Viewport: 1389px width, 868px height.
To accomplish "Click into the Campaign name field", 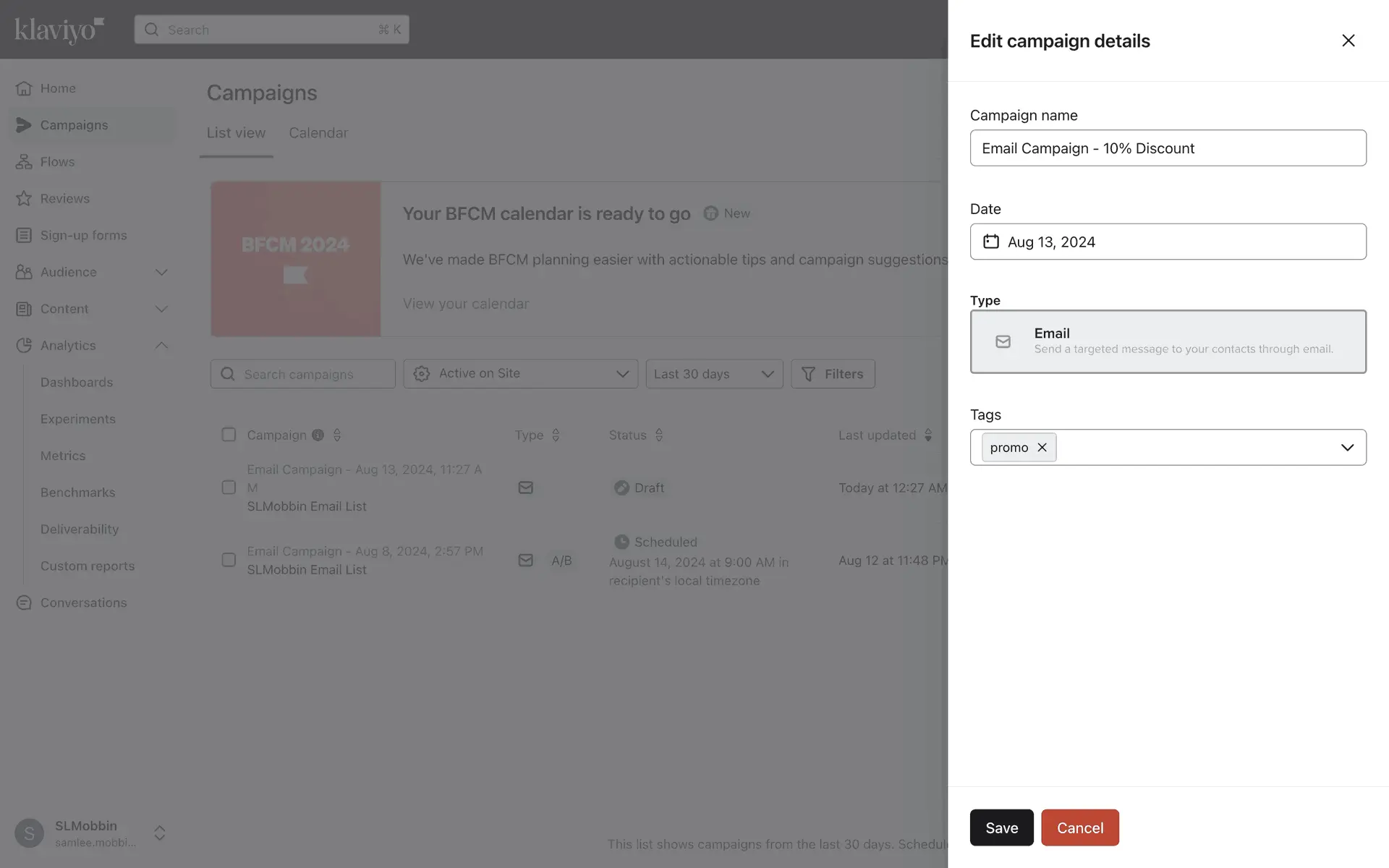I will pos(1167,148).
